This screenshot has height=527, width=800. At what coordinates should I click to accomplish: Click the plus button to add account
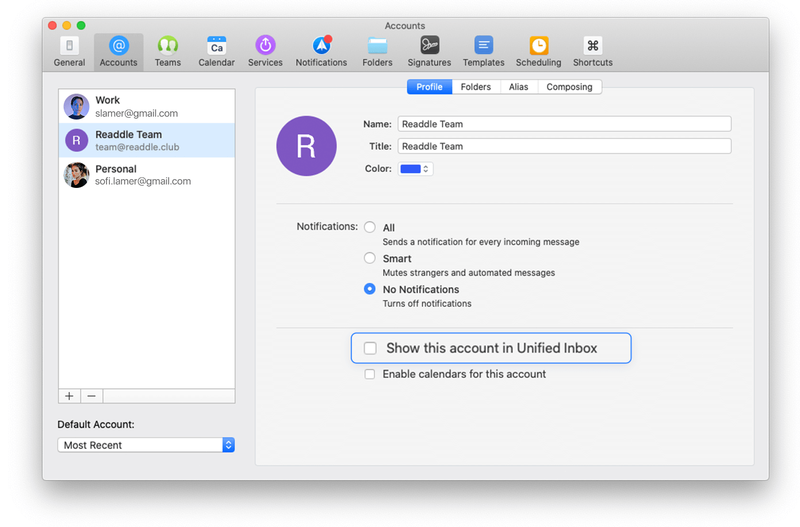tap(69, 396)
